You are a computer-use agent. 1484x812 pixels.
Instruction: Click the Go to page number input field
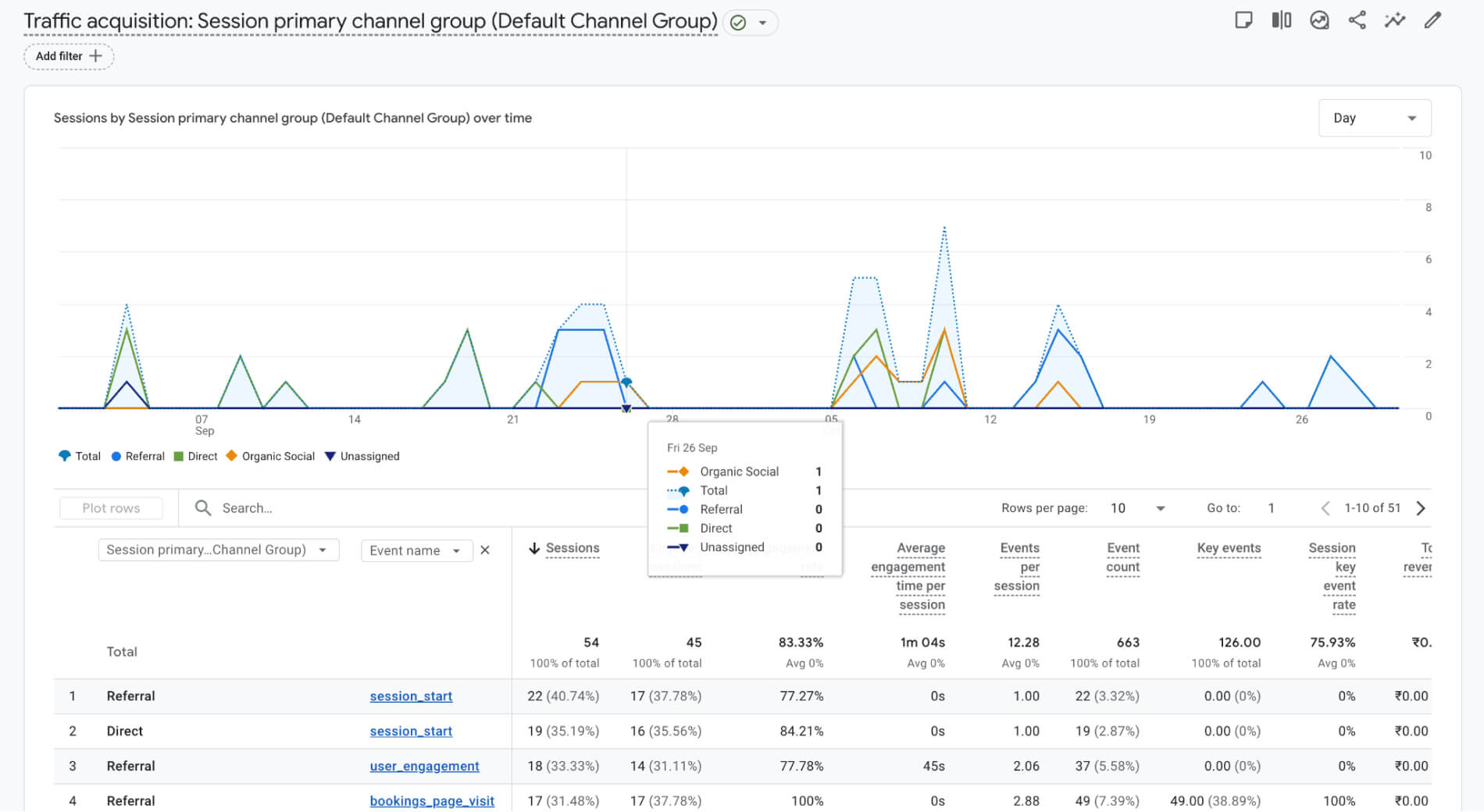point(1272,507)
